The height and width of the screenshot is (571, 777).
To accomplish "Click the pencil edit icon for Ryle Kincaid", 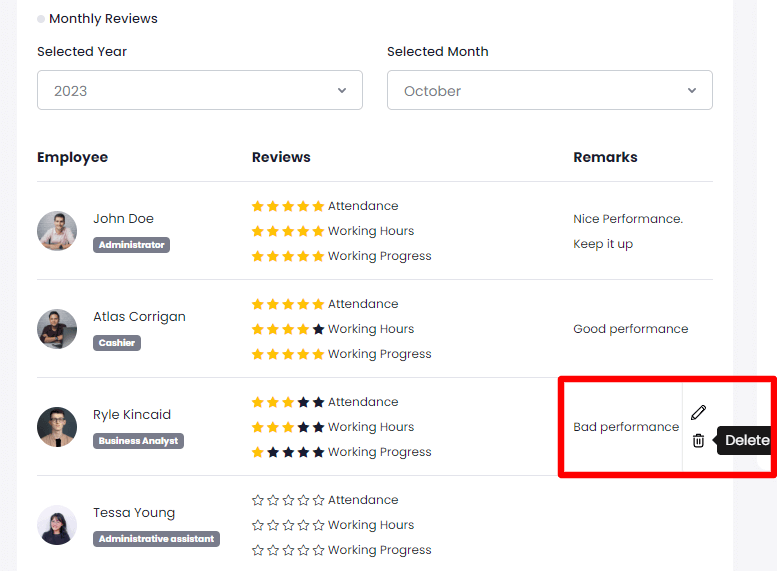I will point(698,412).
